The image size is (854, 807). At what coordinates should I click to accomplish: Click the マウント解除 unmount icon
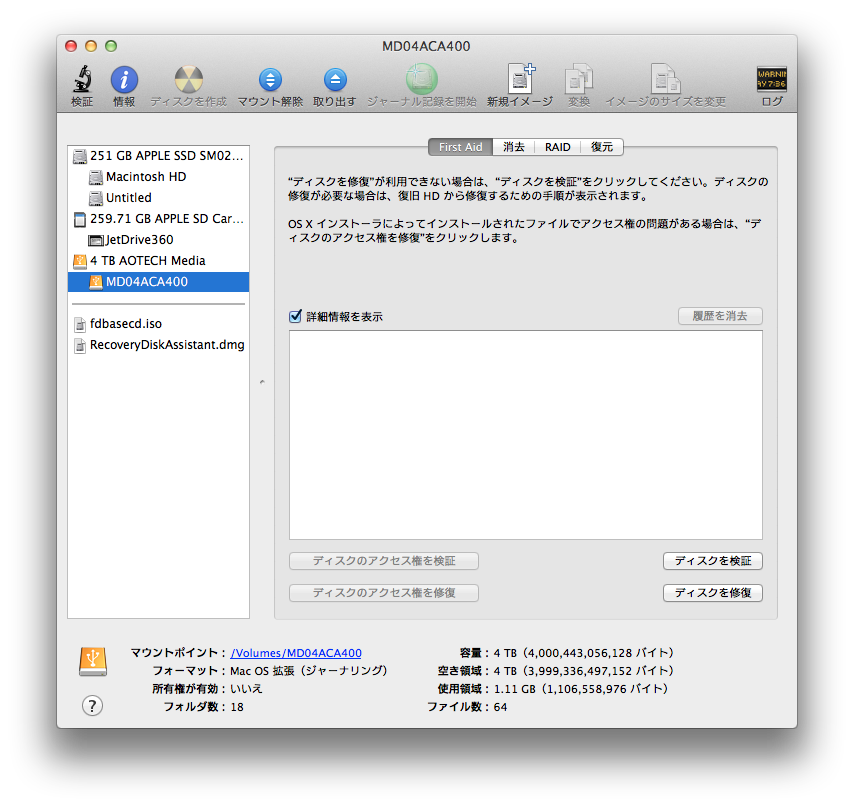270,80
